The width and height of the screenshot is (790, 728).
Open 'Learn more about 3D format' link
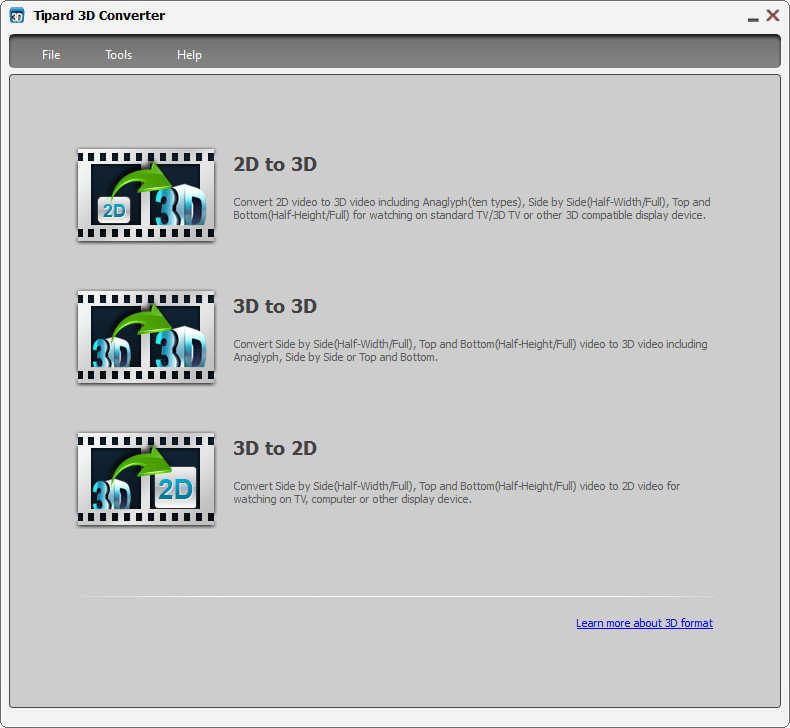tap(644, 623)
